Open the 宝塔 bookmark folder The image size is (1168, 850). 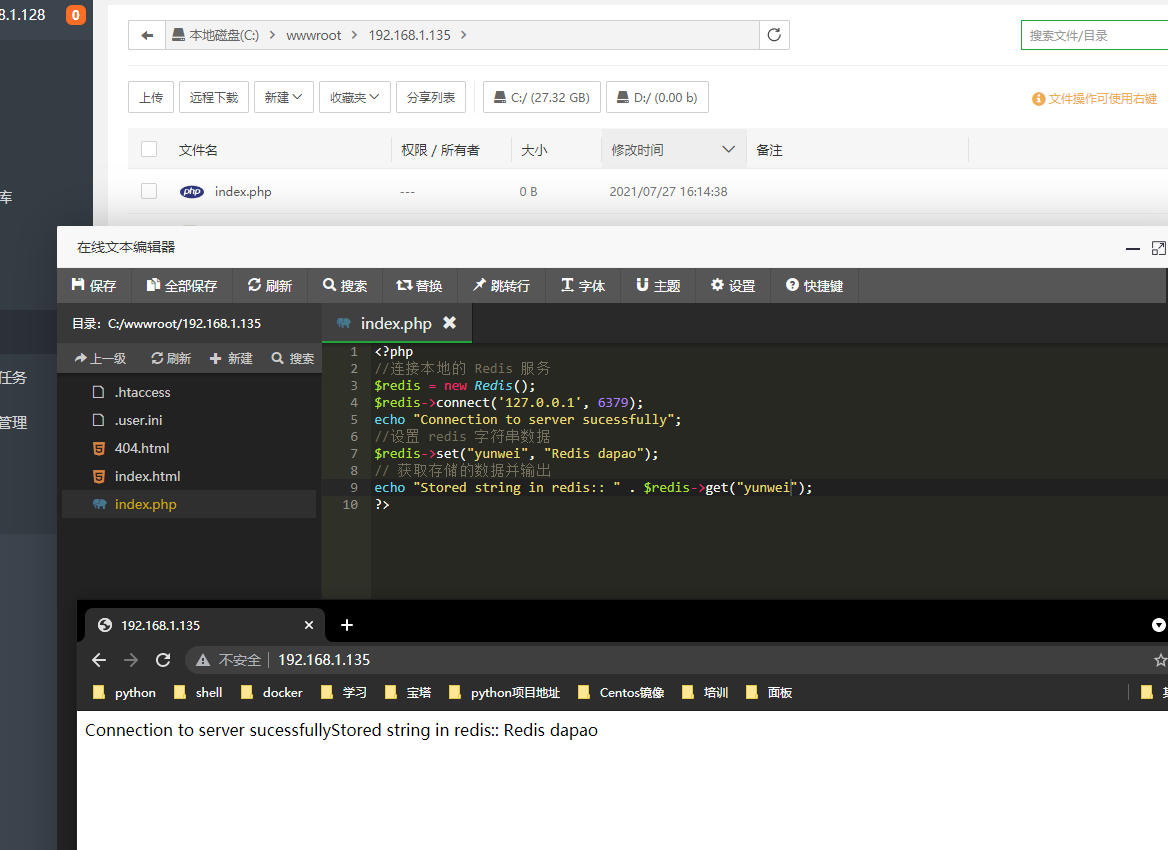point(408,692)
